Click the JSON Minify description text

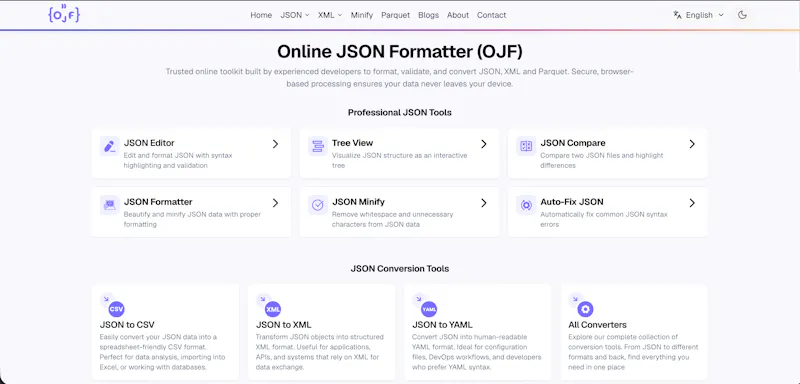pos(392,219)
